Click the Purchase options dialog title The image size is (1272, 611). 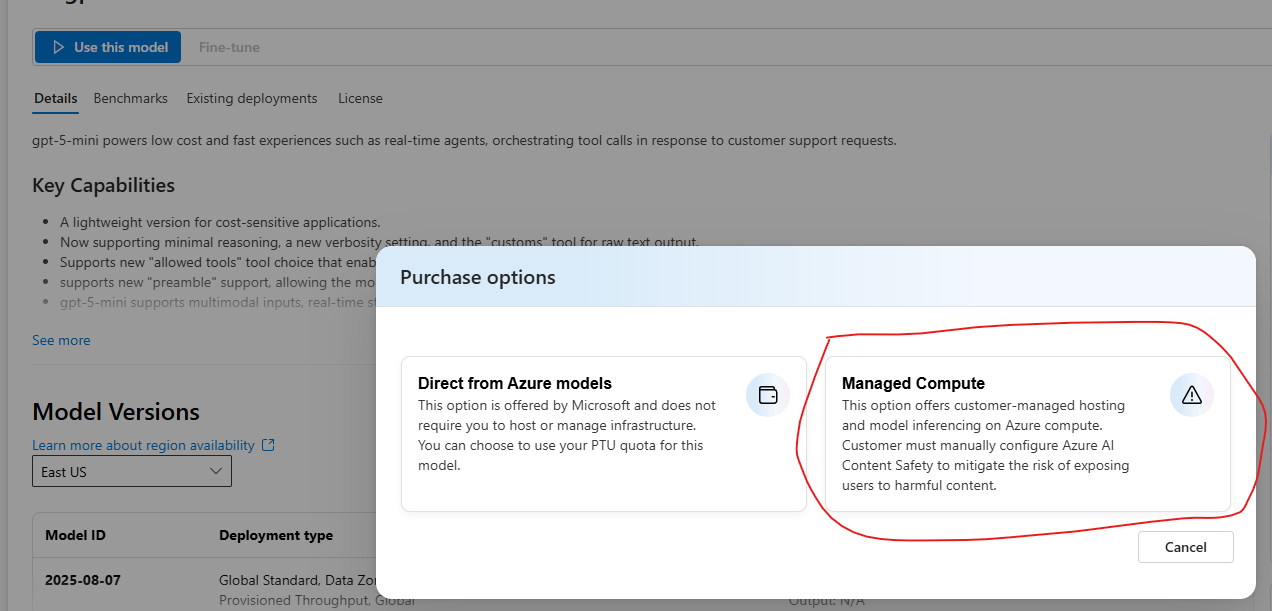pyautogui.click(x=477, y=277)
